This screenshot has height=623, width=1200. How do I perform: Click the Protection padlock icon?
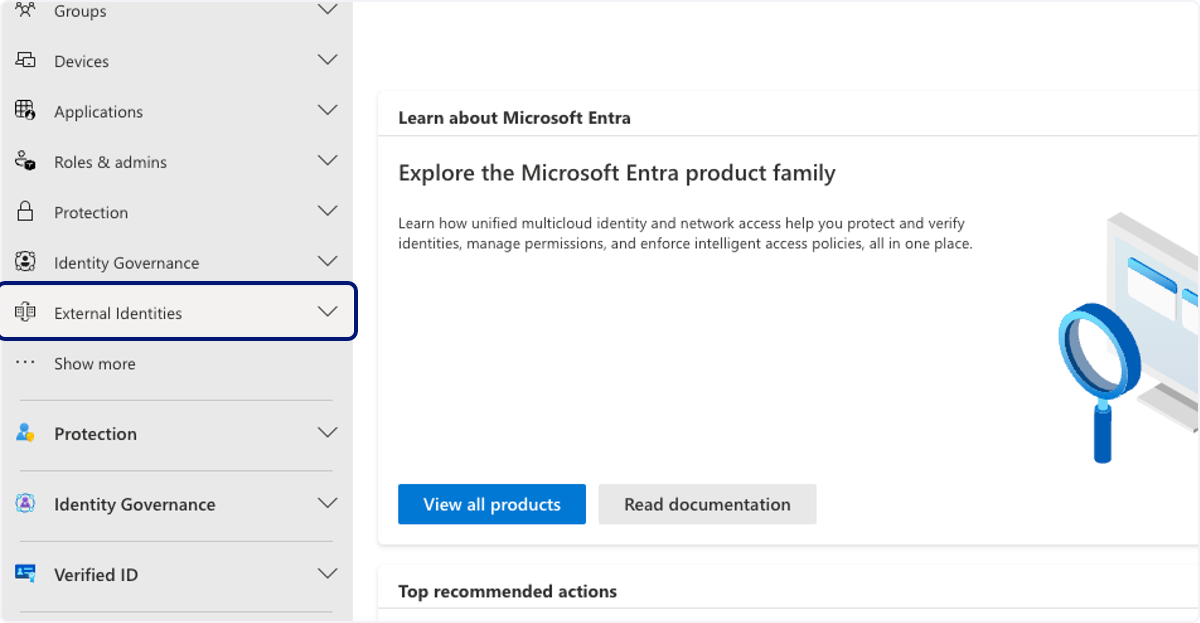pos(25,211)
